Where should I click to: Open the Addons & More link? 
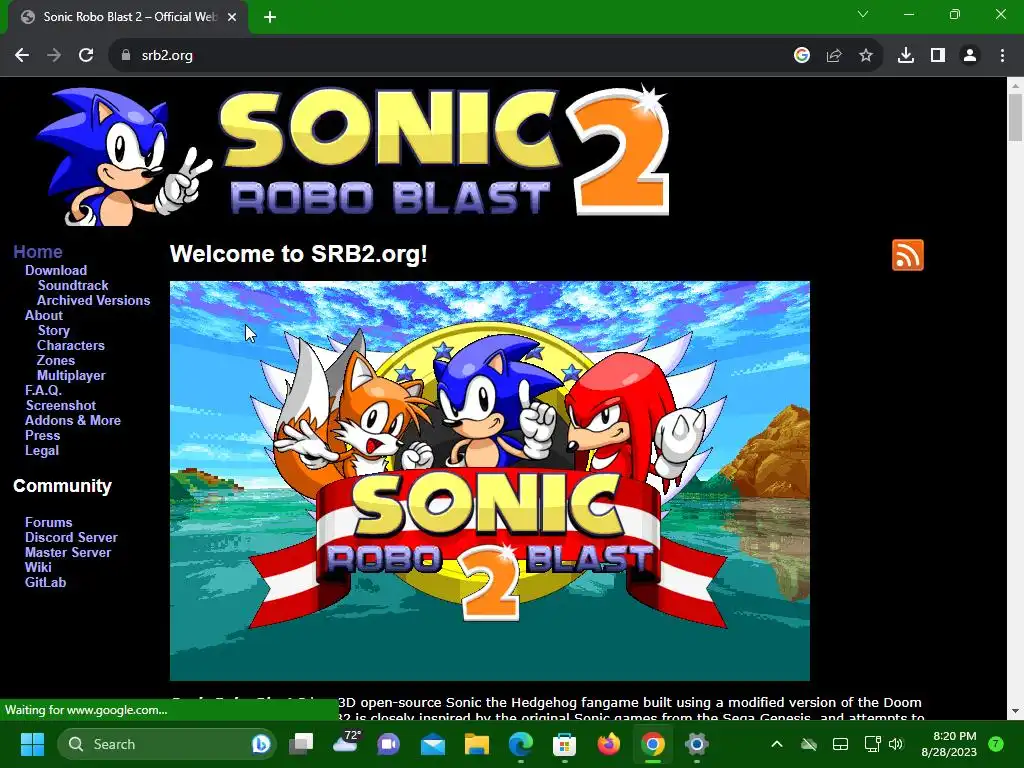point(72,421)
